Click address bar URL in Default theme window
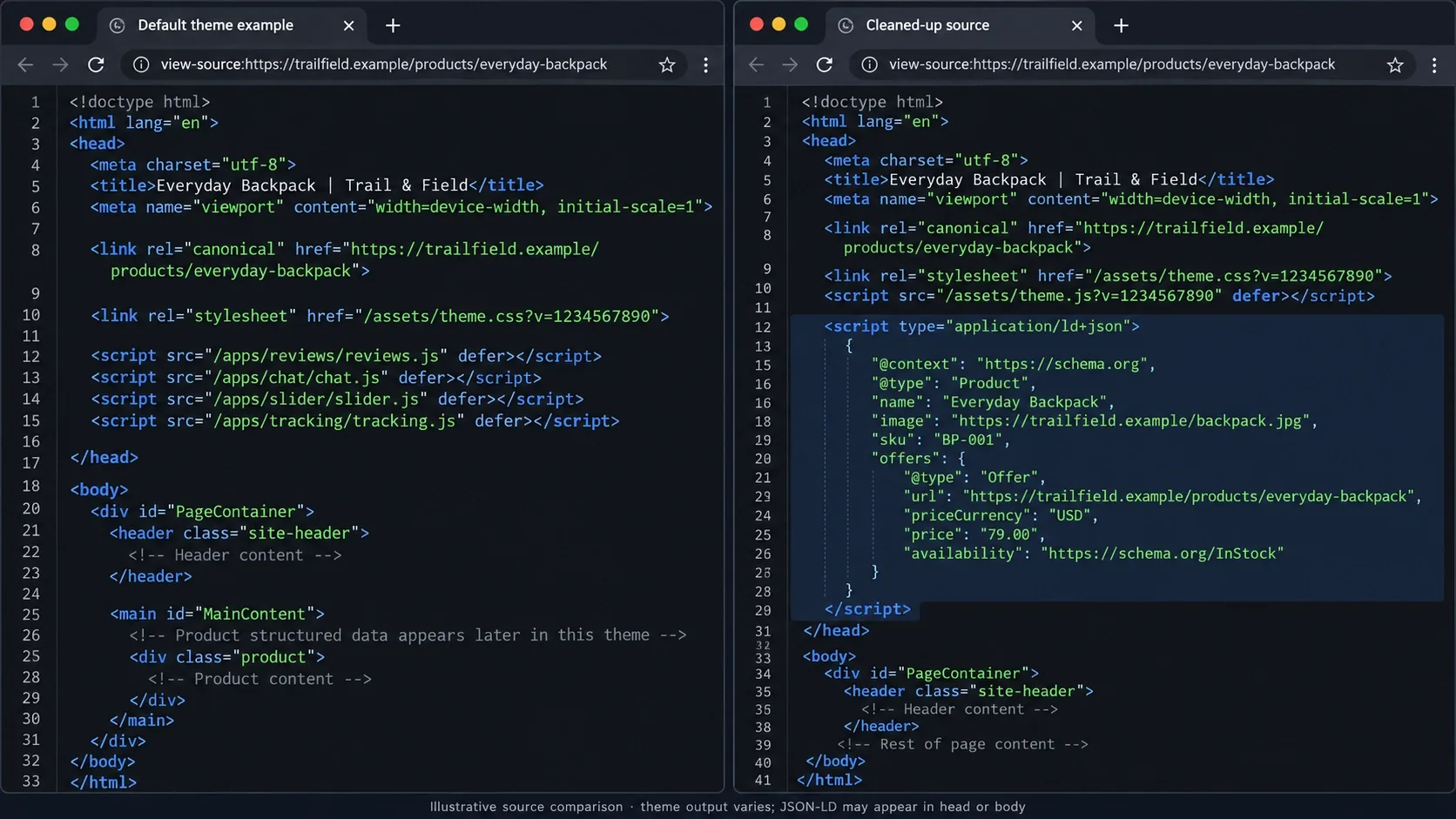Image resolution: width=1456 pixels, height=819 pixels. 384,64
